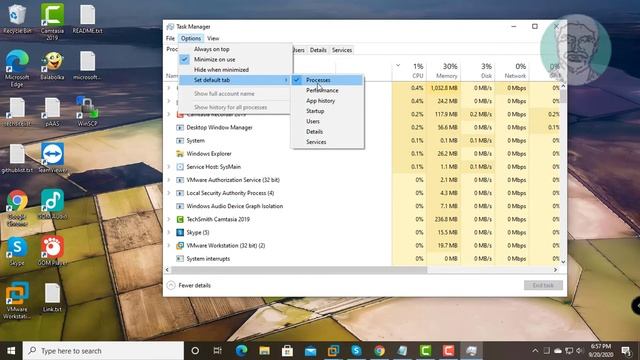Collapse view with Fewer details arrow
The height and width of the screenshot is (360, 640).
coord(171,285)
